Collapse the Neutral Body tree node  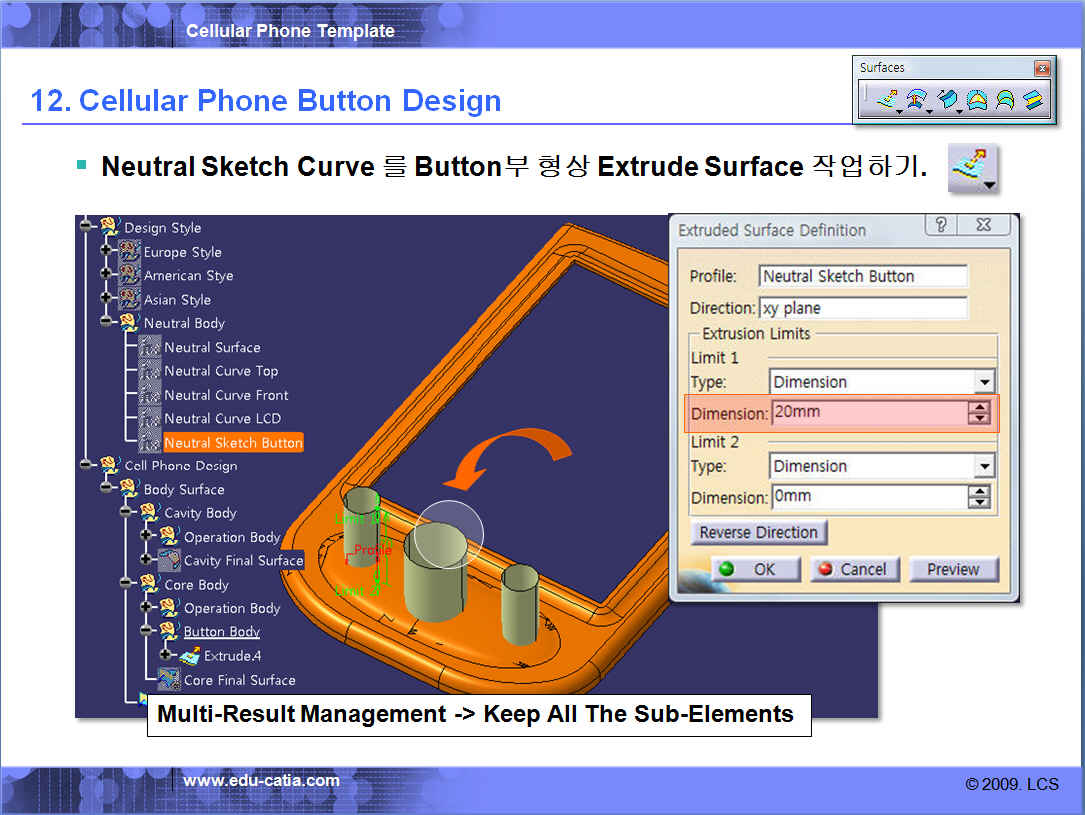click(106, 323)
